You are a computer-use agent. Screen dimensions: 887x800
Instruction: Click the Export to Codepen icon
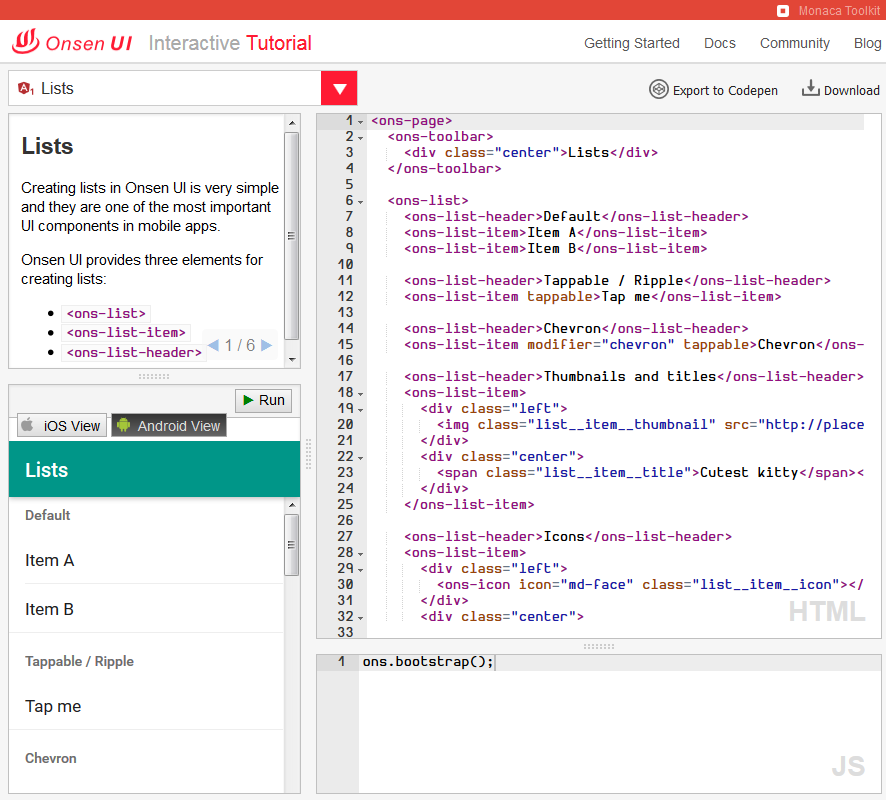pos(658,89)
